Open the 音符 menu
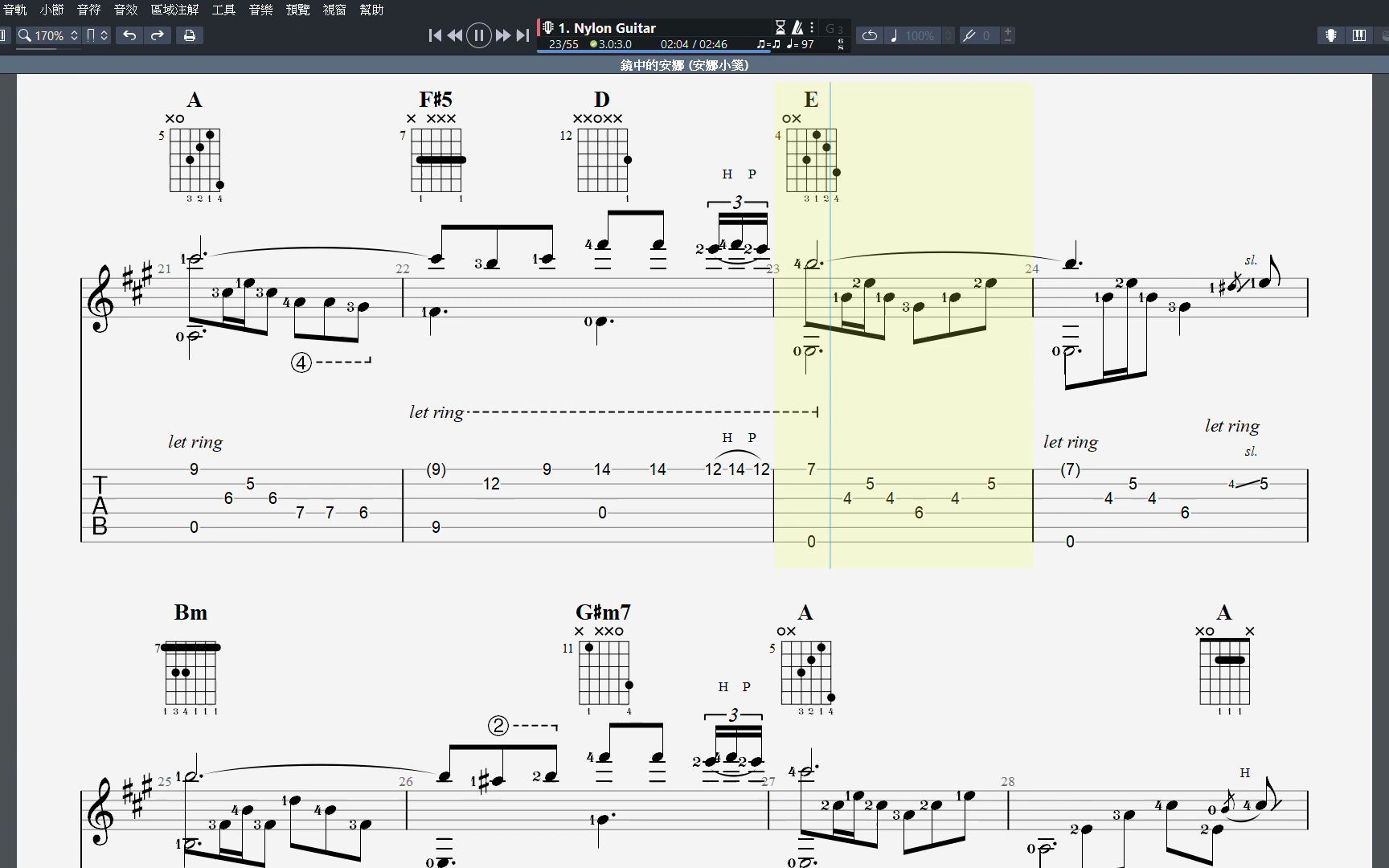The width and height of the screenshot is (1389, 868). tap(89, 10)
